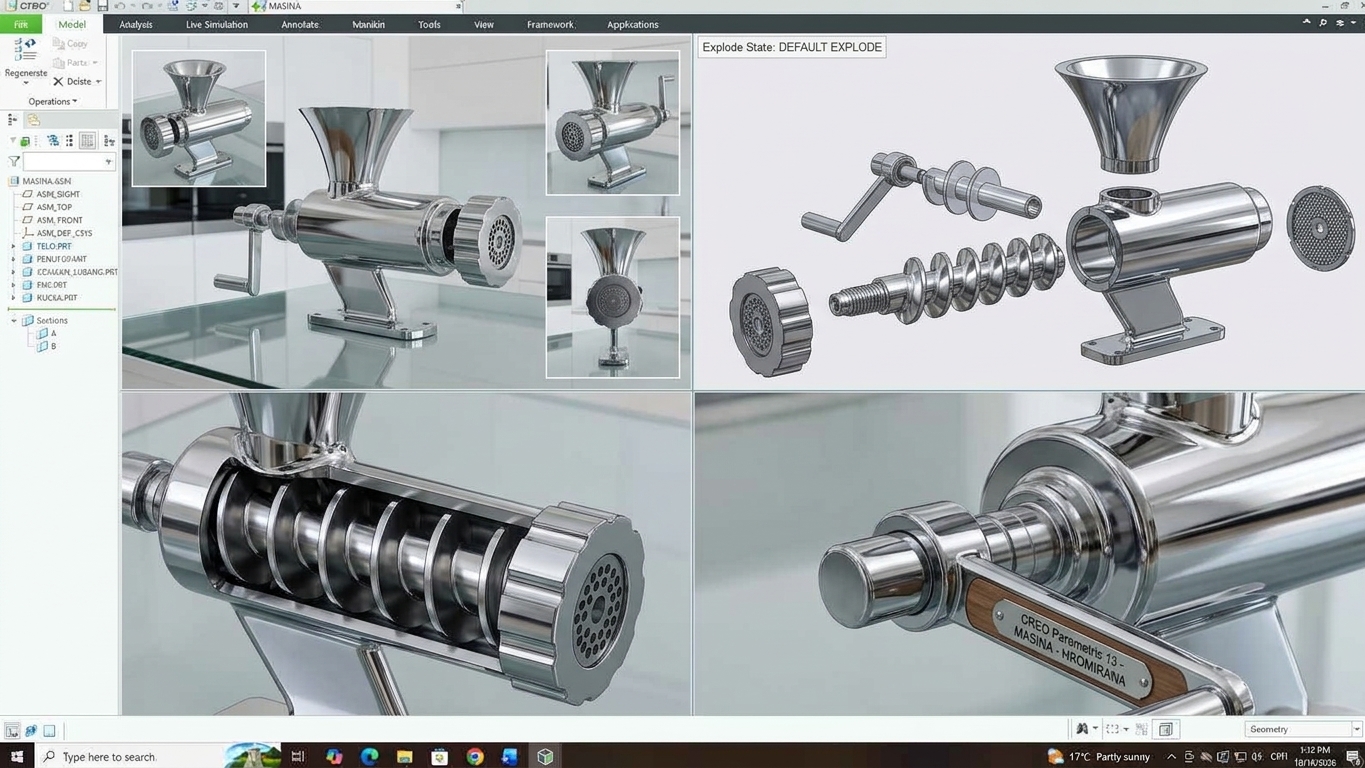The image size is (1365, 768).
Task: Click the Windows Start button
Action: point(16,757)
